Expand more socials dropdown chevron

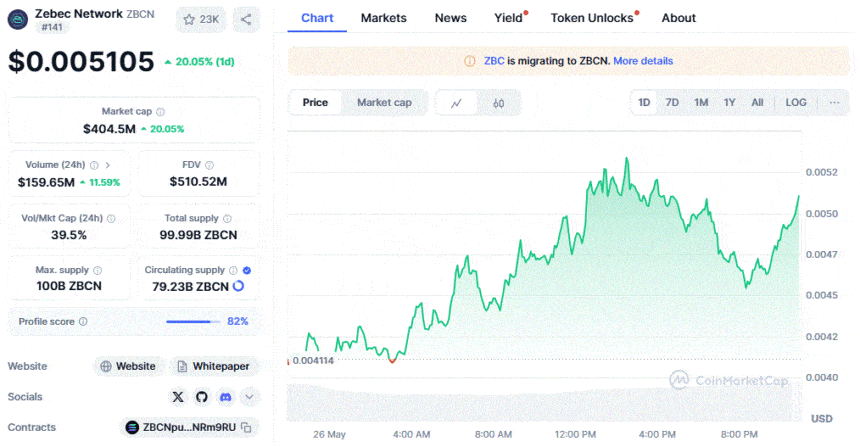[249, 397]
